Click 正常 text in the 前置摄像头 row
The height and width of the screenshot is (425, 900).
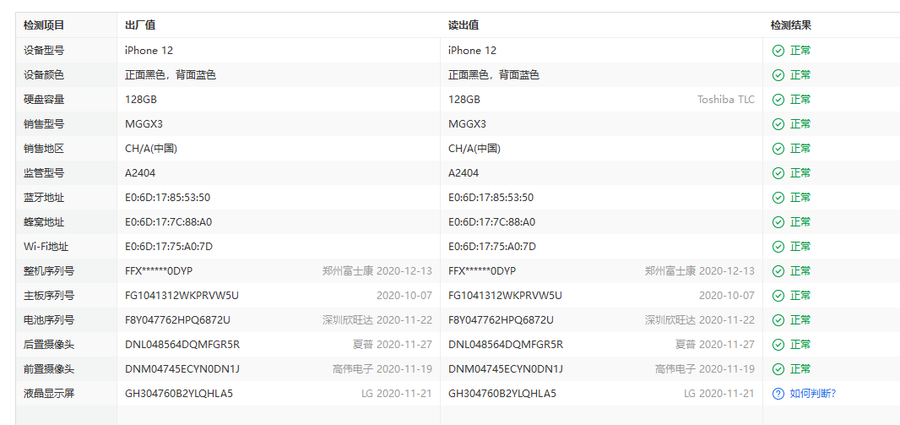click(x=800, y=369)
